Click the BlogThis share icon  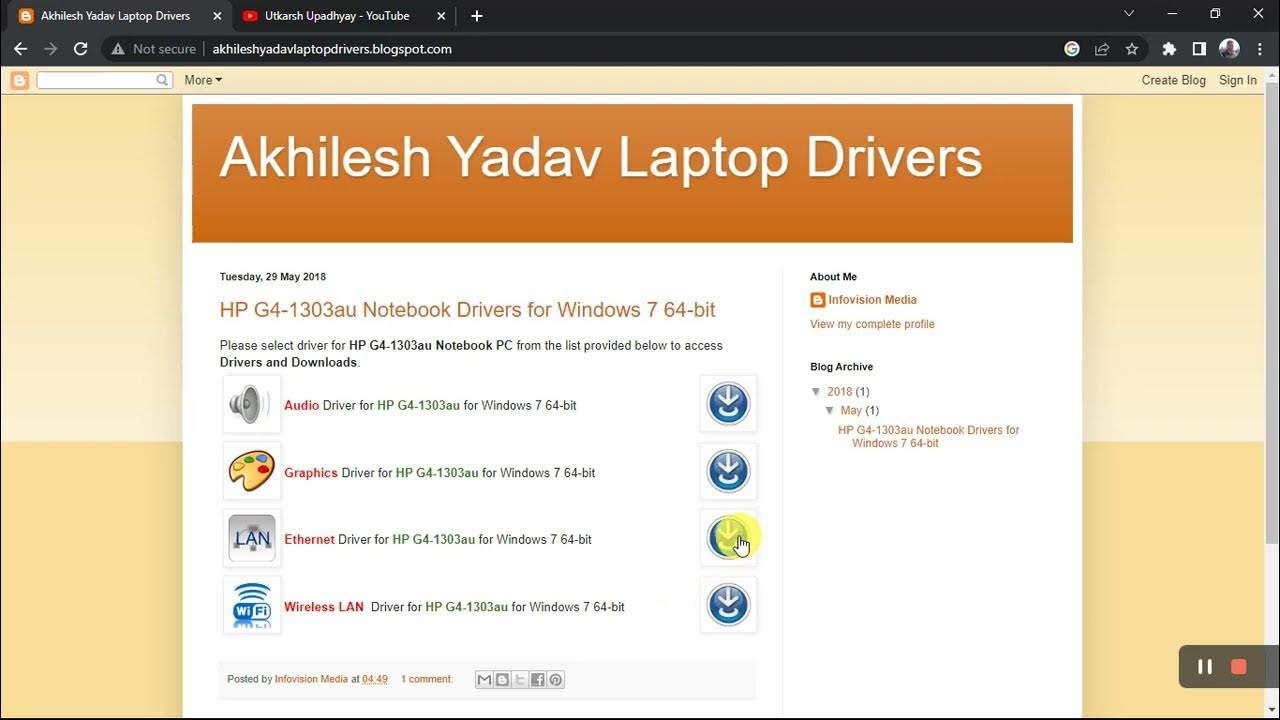502,679
